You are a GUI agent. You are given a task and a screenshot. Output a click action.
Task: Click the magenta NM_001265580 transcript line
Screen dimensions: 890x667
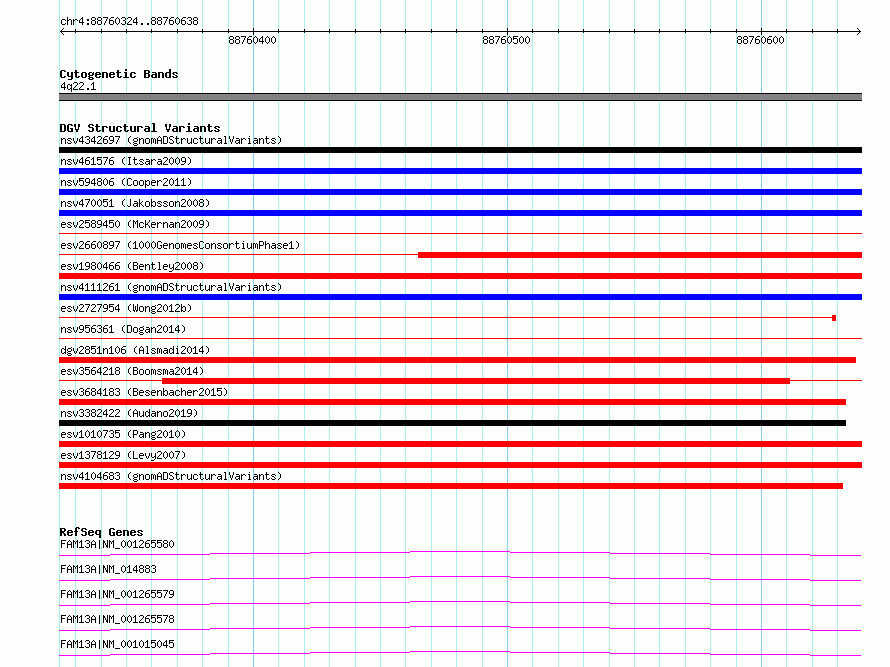(x=460, y=553)
